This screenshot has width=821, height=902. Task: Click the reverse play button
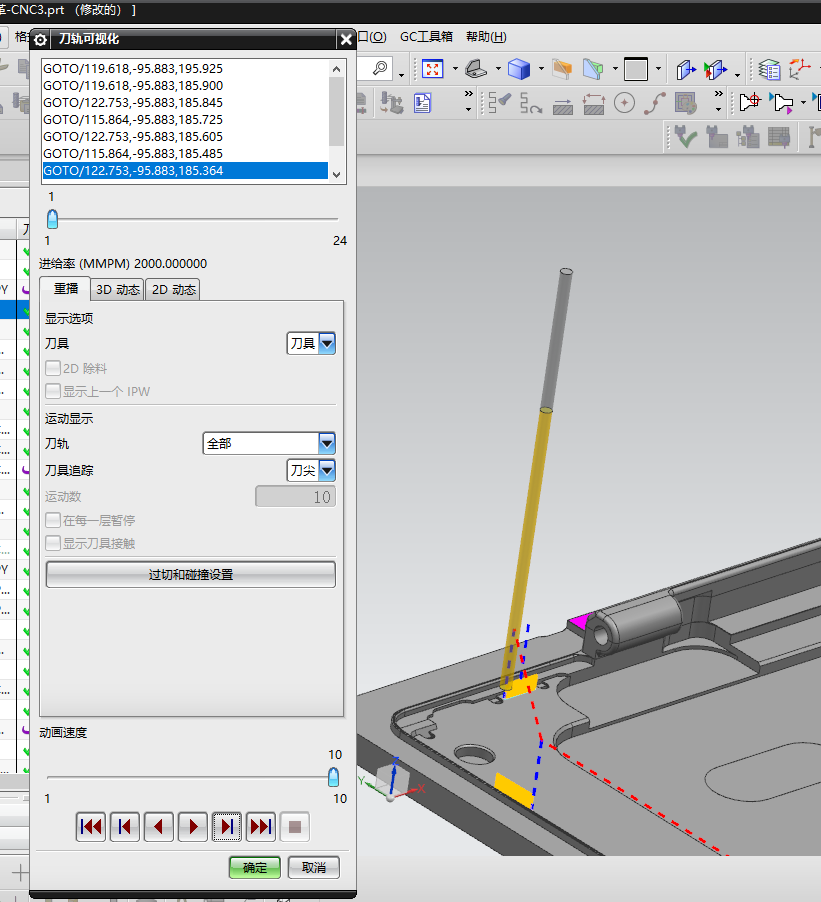[158, 827]
